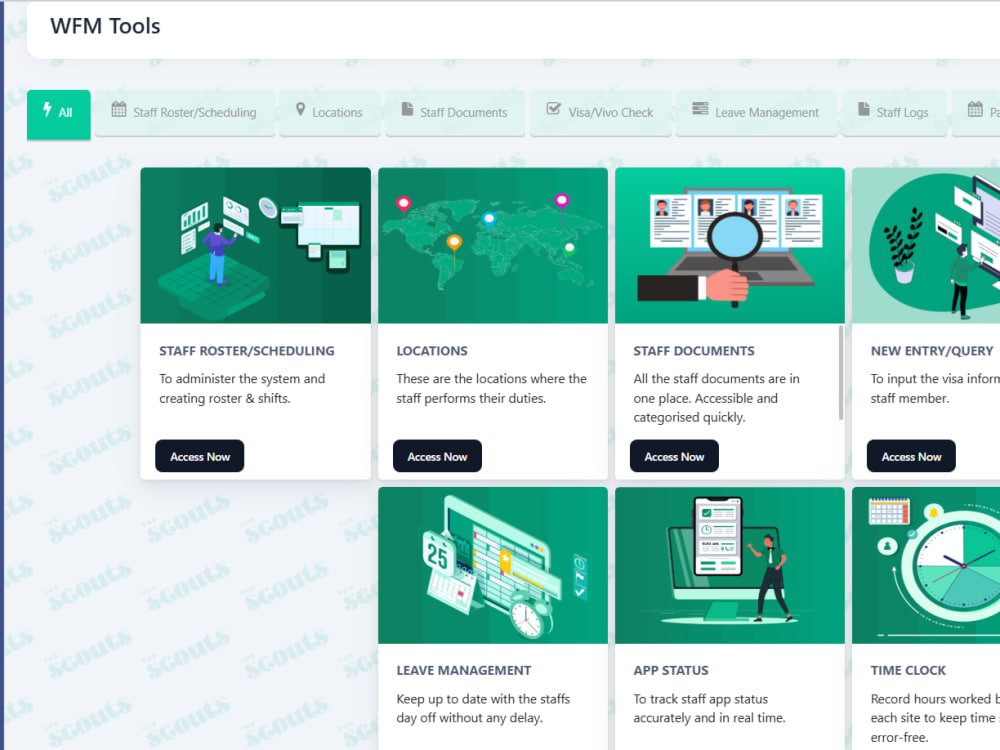This screenshot has height=750, width=1000.
Task: Click the LEAVE MANAGEMENT card title
Action: 464,670
